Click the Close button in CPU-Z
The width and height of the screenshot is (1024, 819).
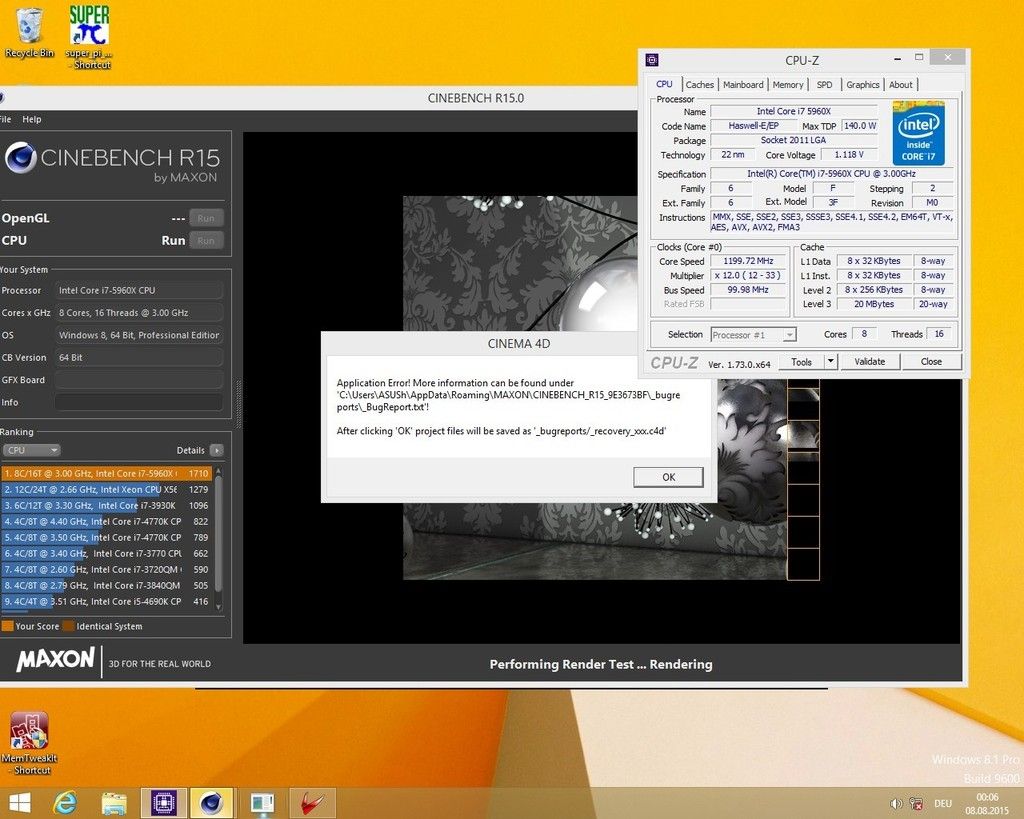(931, 361)
